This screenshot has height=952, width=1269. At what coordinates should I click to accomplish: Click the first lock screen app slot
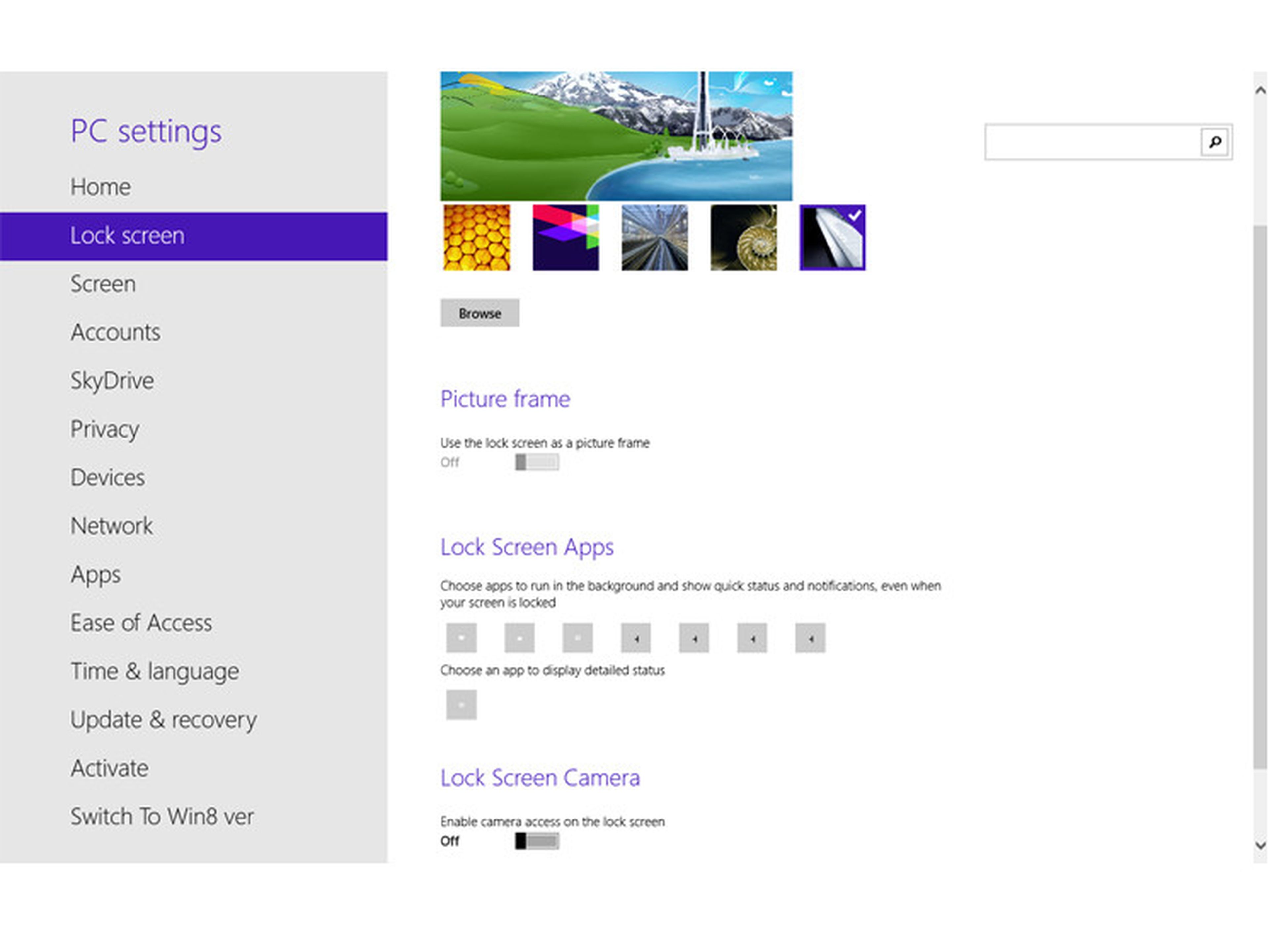(461, 637)
